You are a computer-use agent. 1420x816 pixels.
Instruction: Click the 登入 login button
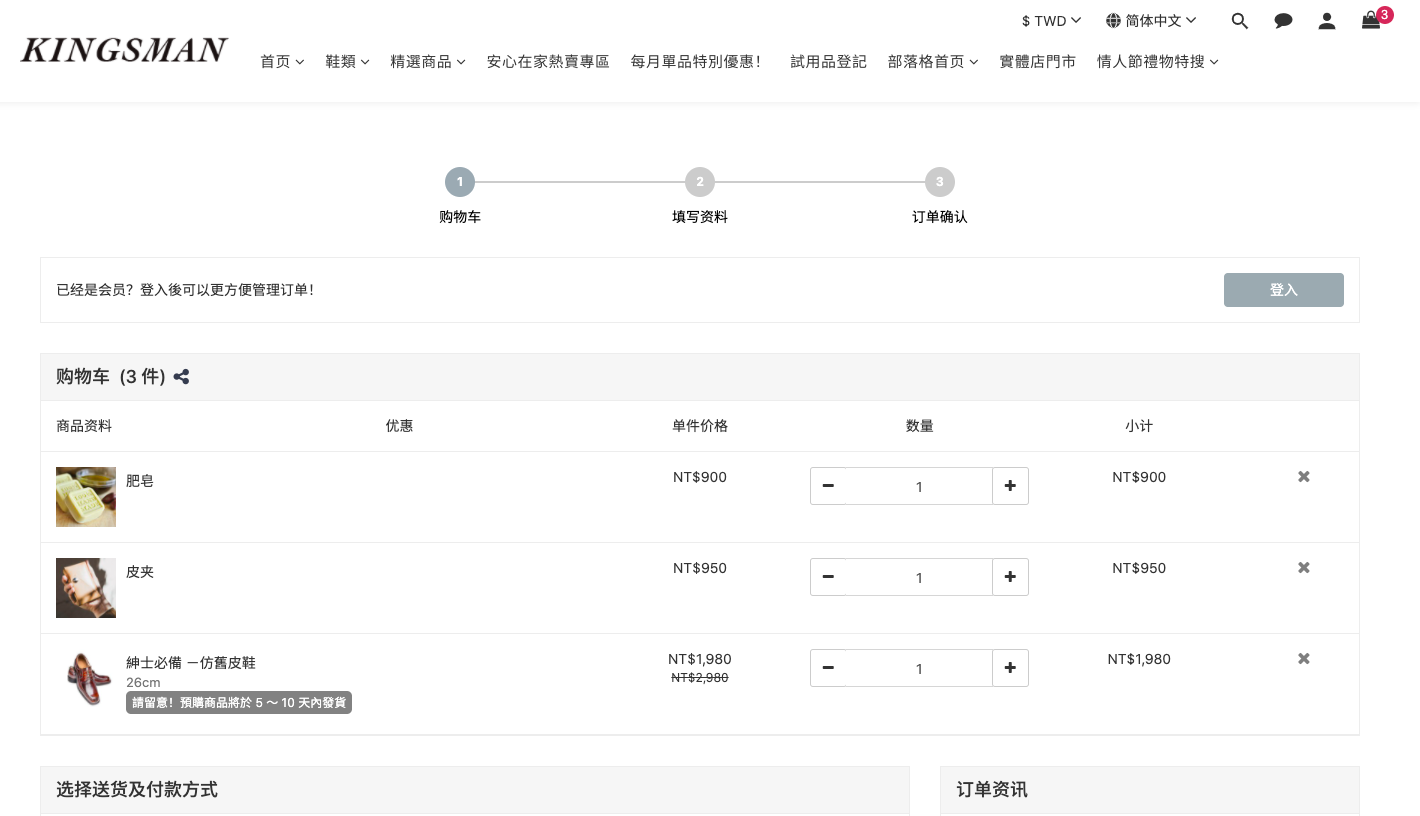(x=1284, y=290)
